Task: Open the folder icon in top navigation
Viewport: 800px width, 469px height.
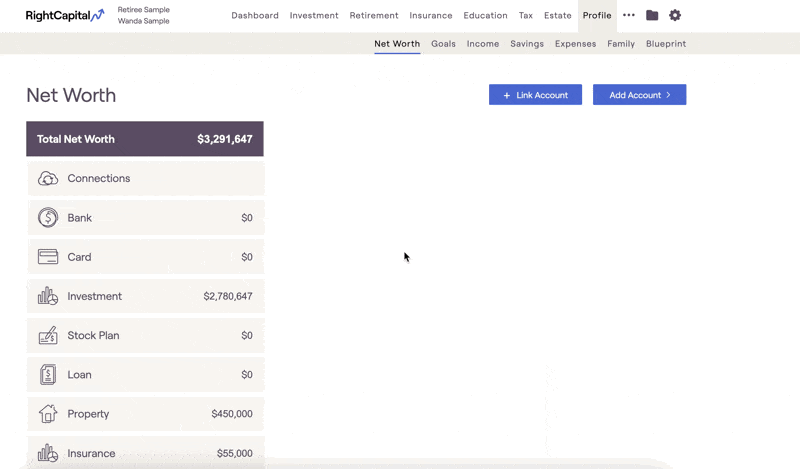Action: 652,15
